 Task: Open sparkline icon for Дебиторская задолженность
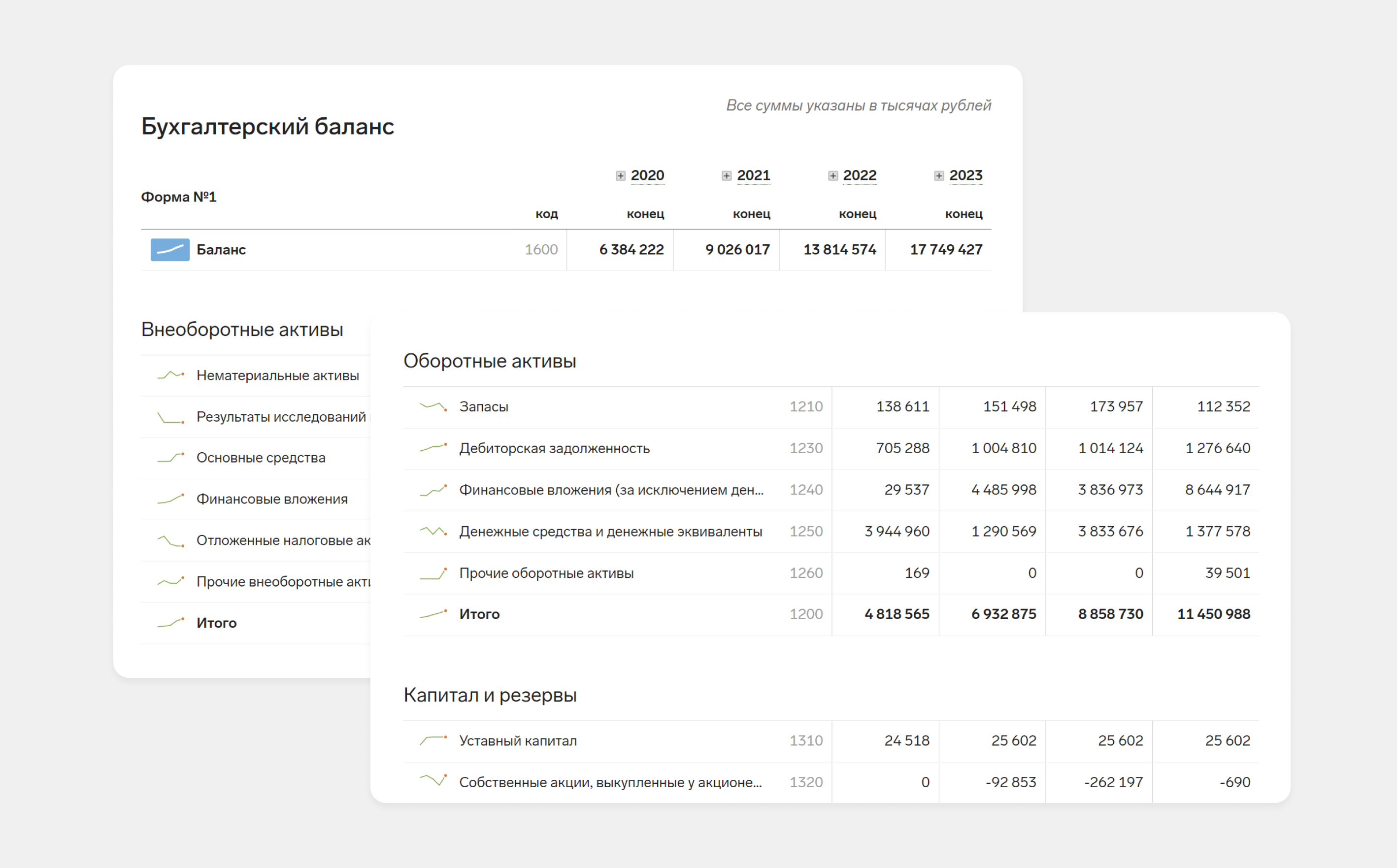coord(433,448)
